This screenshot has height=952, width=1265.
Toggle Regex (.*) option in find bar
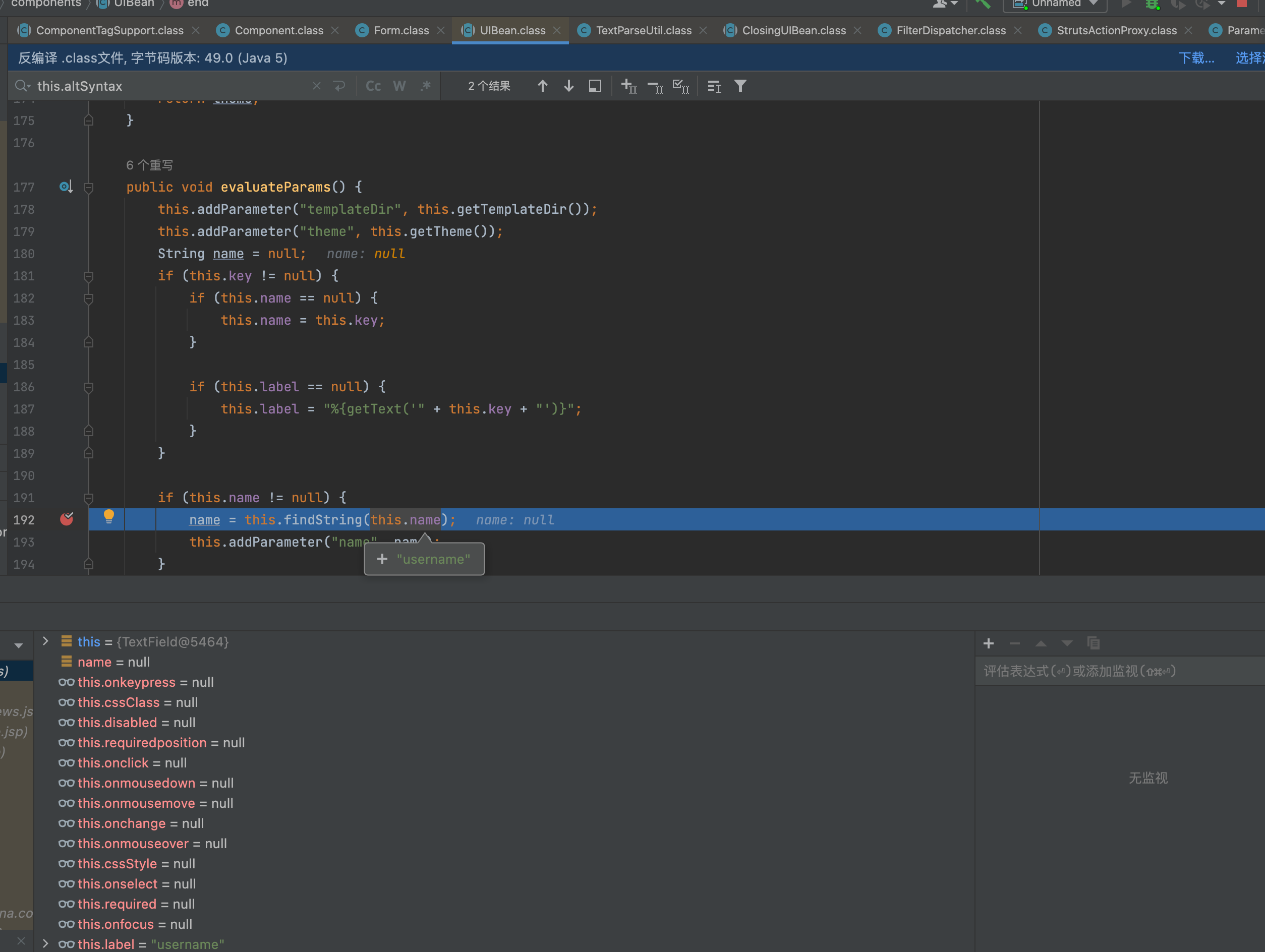[x=426, y=86]
